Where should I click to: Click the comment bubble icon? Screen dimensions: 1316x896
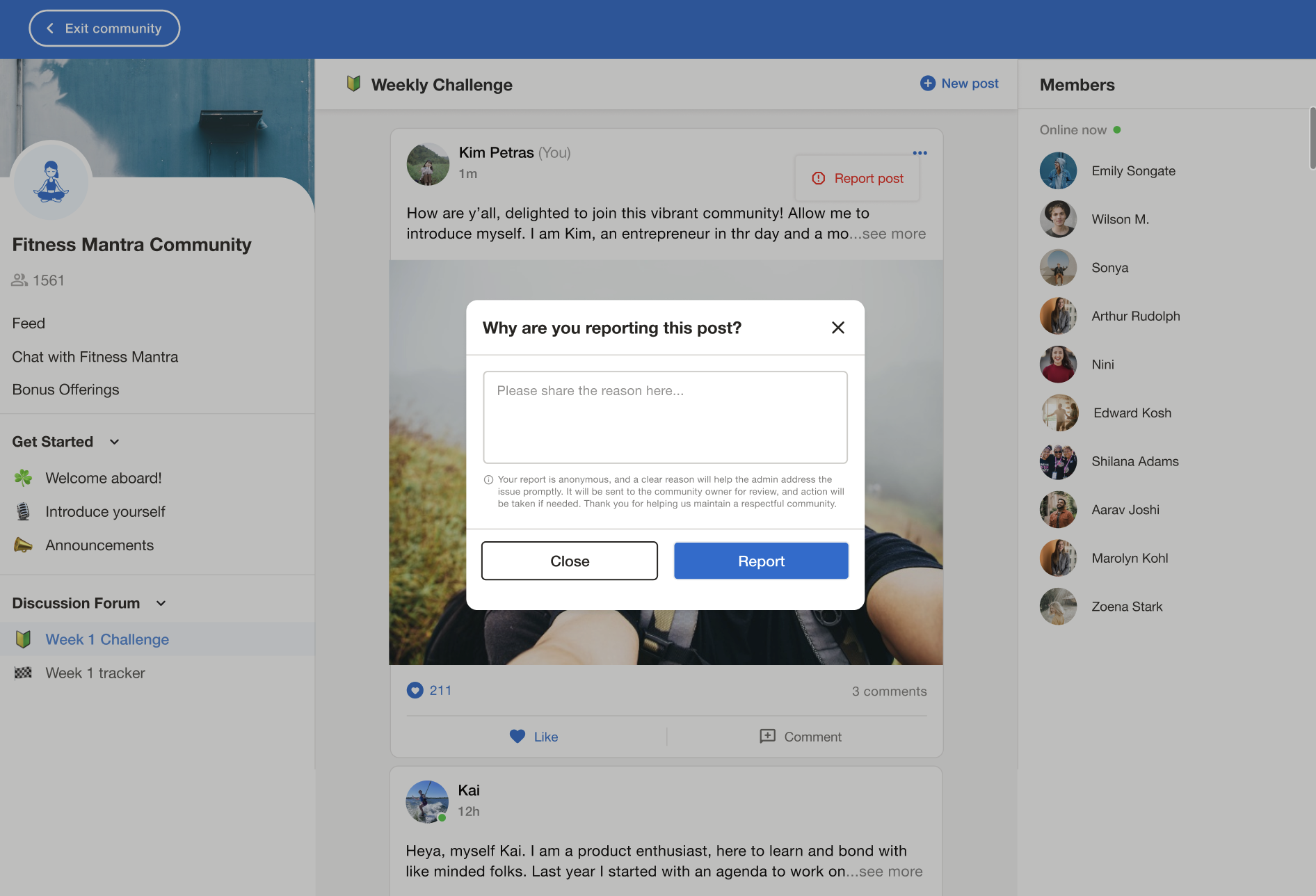[768, 736]
